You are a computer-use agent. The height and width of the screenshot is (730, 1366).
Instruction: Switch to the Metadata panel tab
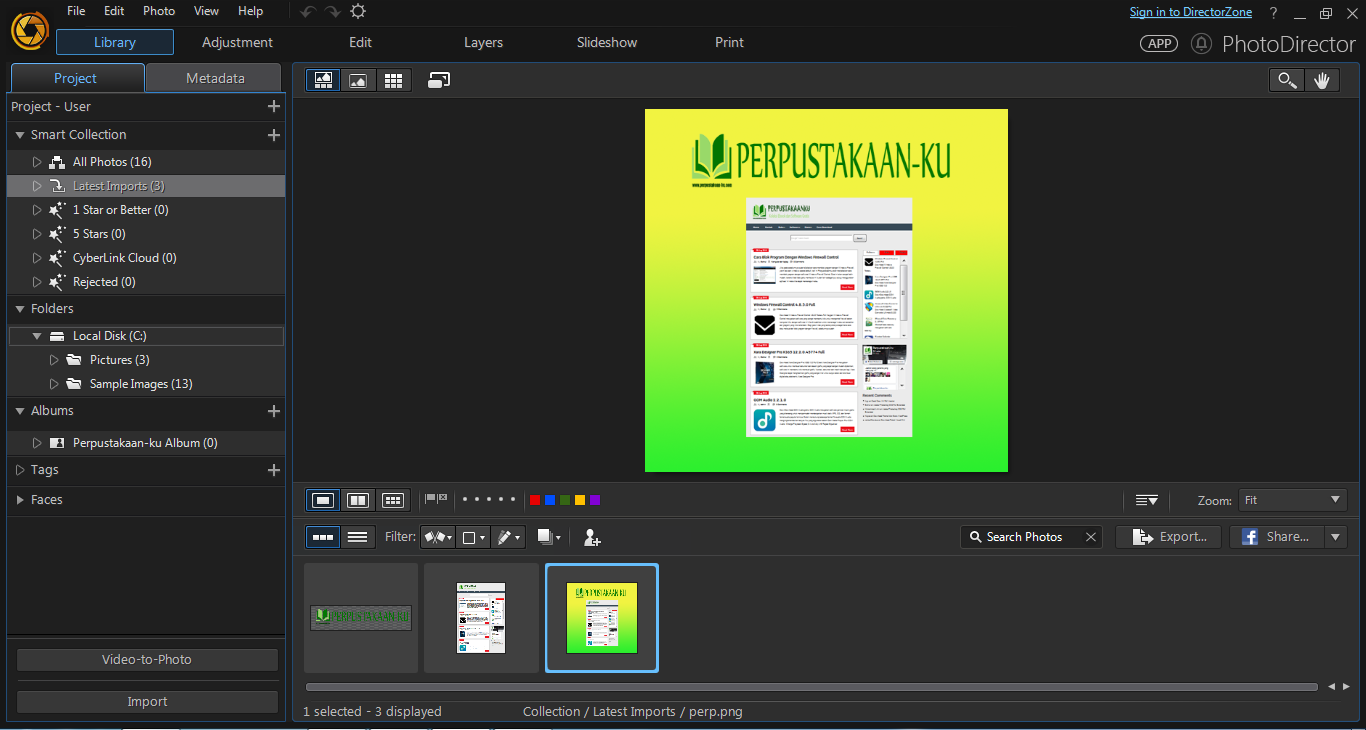point(215,78)
